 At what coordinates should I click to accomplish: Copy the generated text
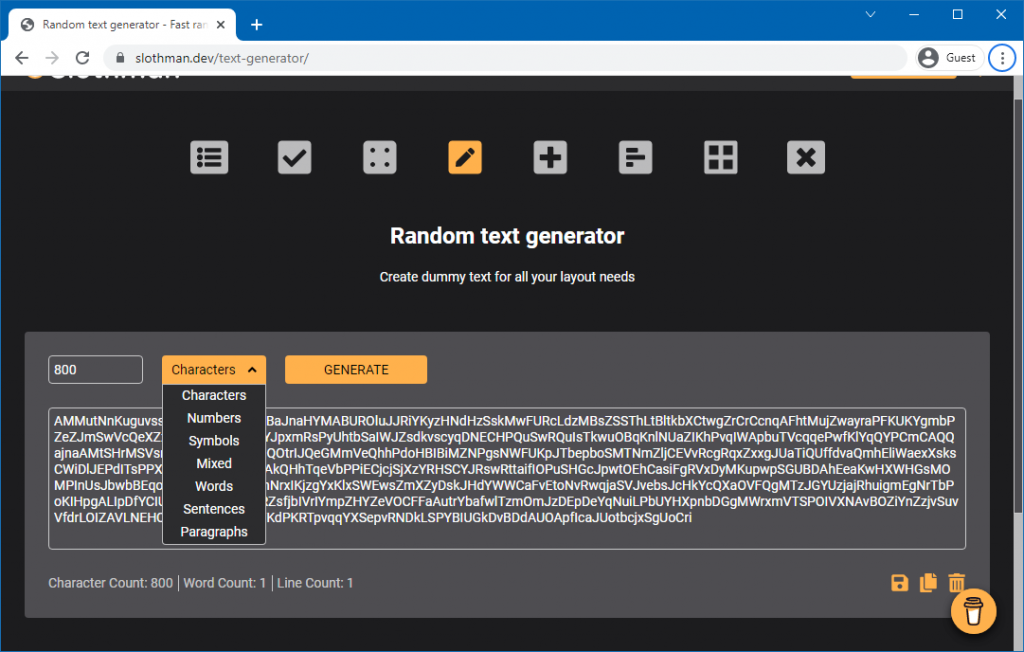click(x=927, y=582)
